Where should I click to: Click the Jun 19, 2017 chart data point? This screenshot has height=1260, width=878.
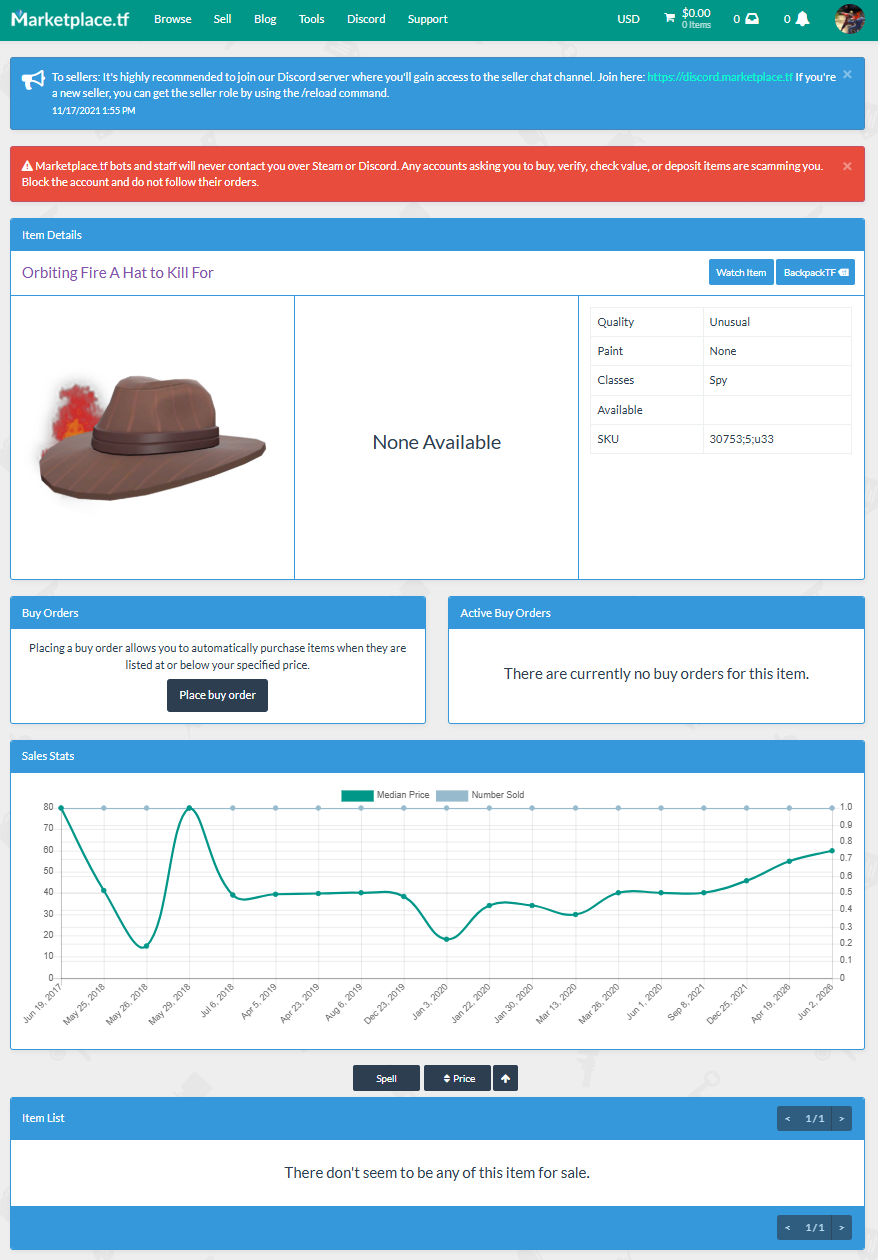(x=61, y=807)
